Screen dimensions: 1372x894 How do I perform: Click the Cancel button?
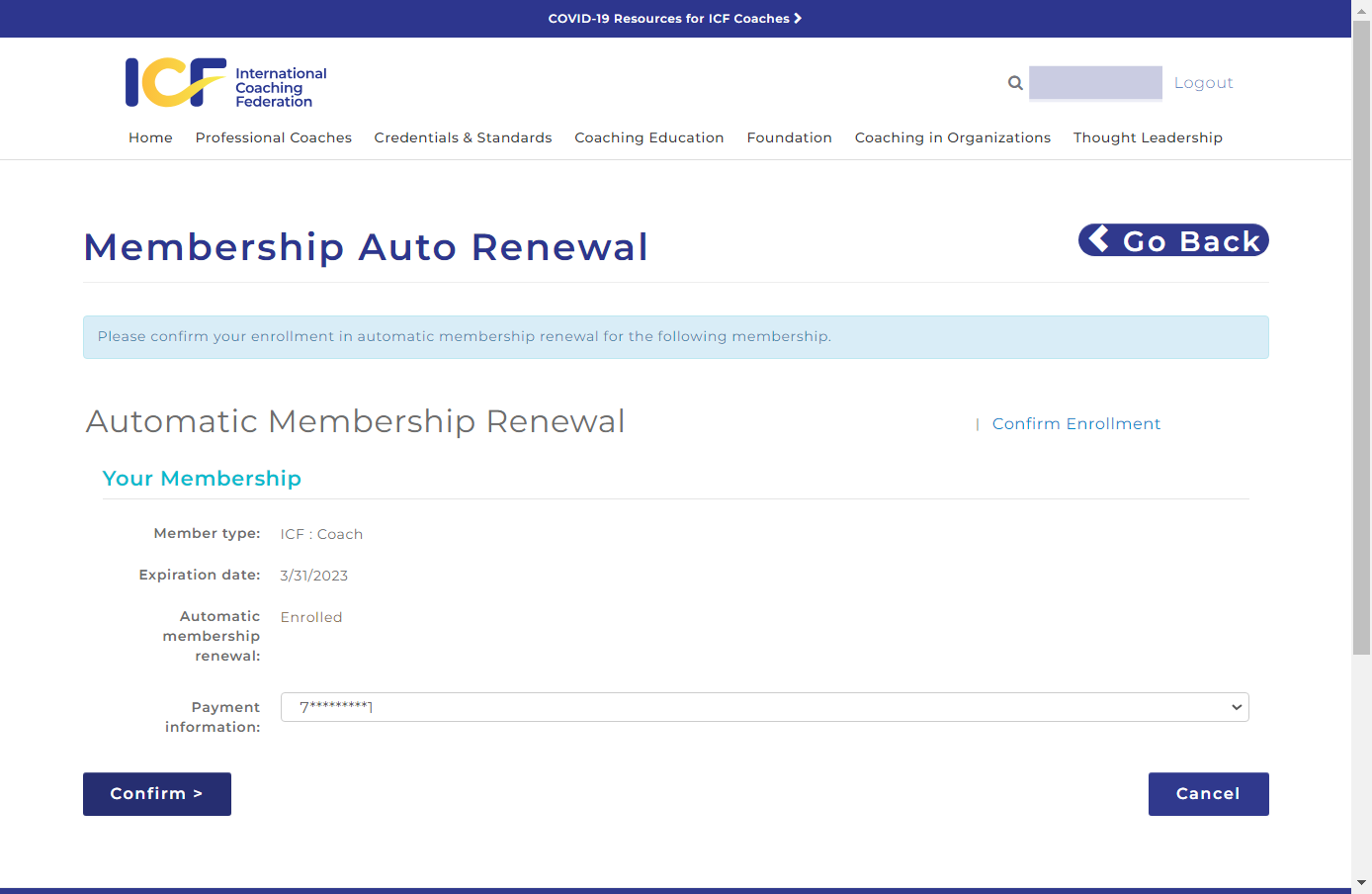coord(1208,794)
